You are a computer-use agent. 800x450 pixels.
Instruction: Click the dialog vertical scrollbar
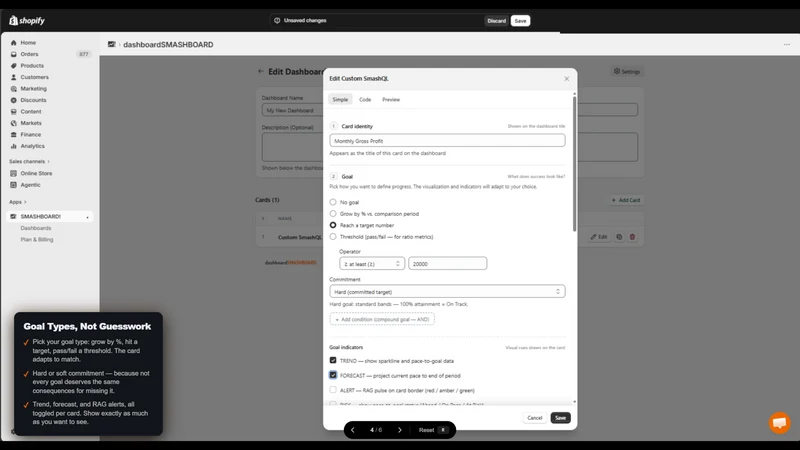[x=574, y=163]
